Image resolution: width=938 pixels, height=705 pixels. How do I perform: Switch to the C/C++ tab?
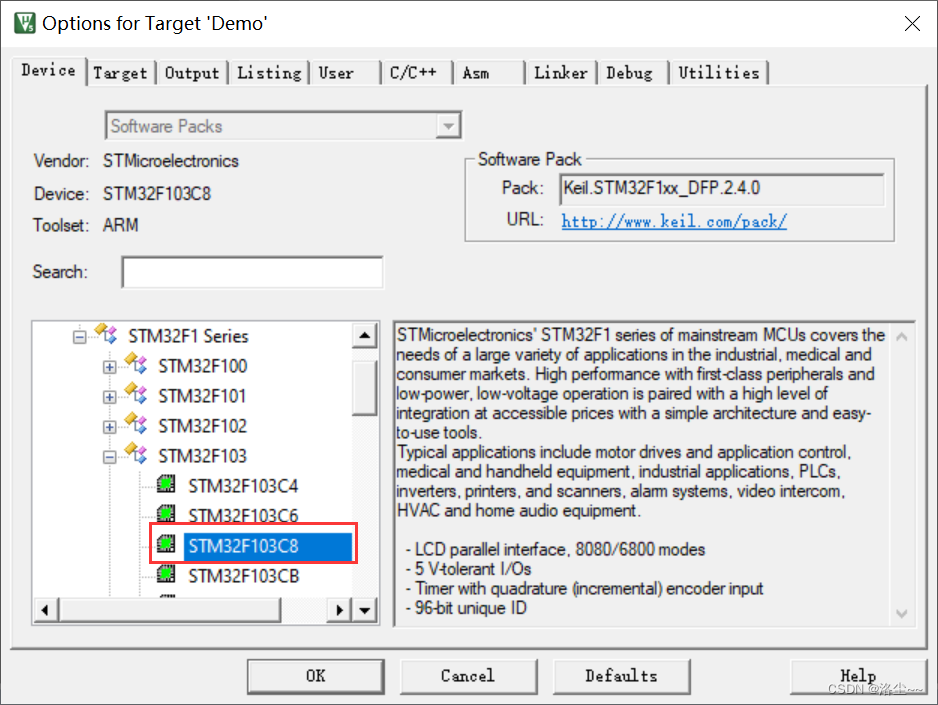coord(415,72)
